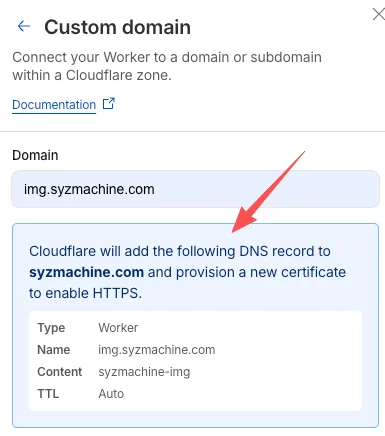The height and width of the screenshot is (436, 385).
Task: Select the Type value Worker
Action: click(x=118, y=328)
